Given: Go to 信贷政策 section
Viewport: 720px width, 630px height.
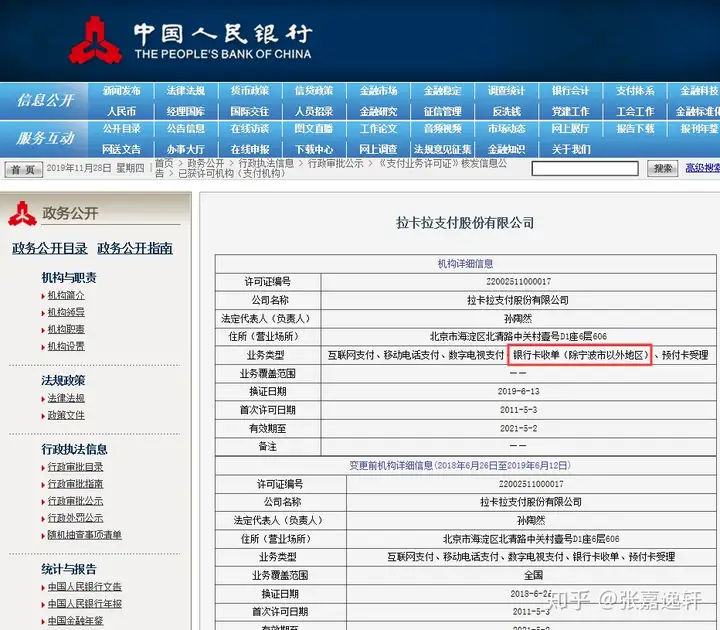Looking at the screenshot, I should point(314,91).
